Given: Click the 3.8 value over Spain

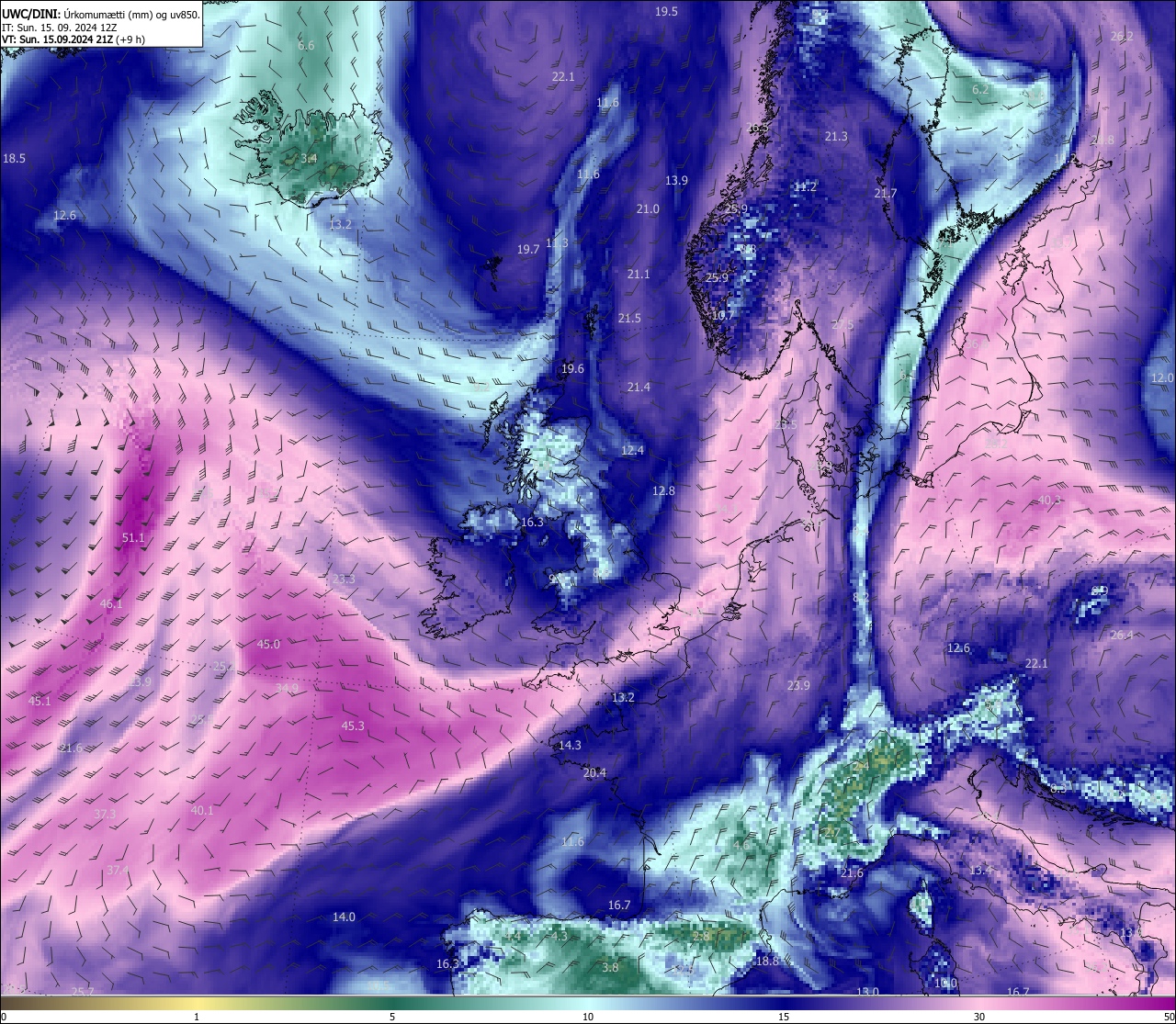Looking at the screenshot, I should pos(610,967).
